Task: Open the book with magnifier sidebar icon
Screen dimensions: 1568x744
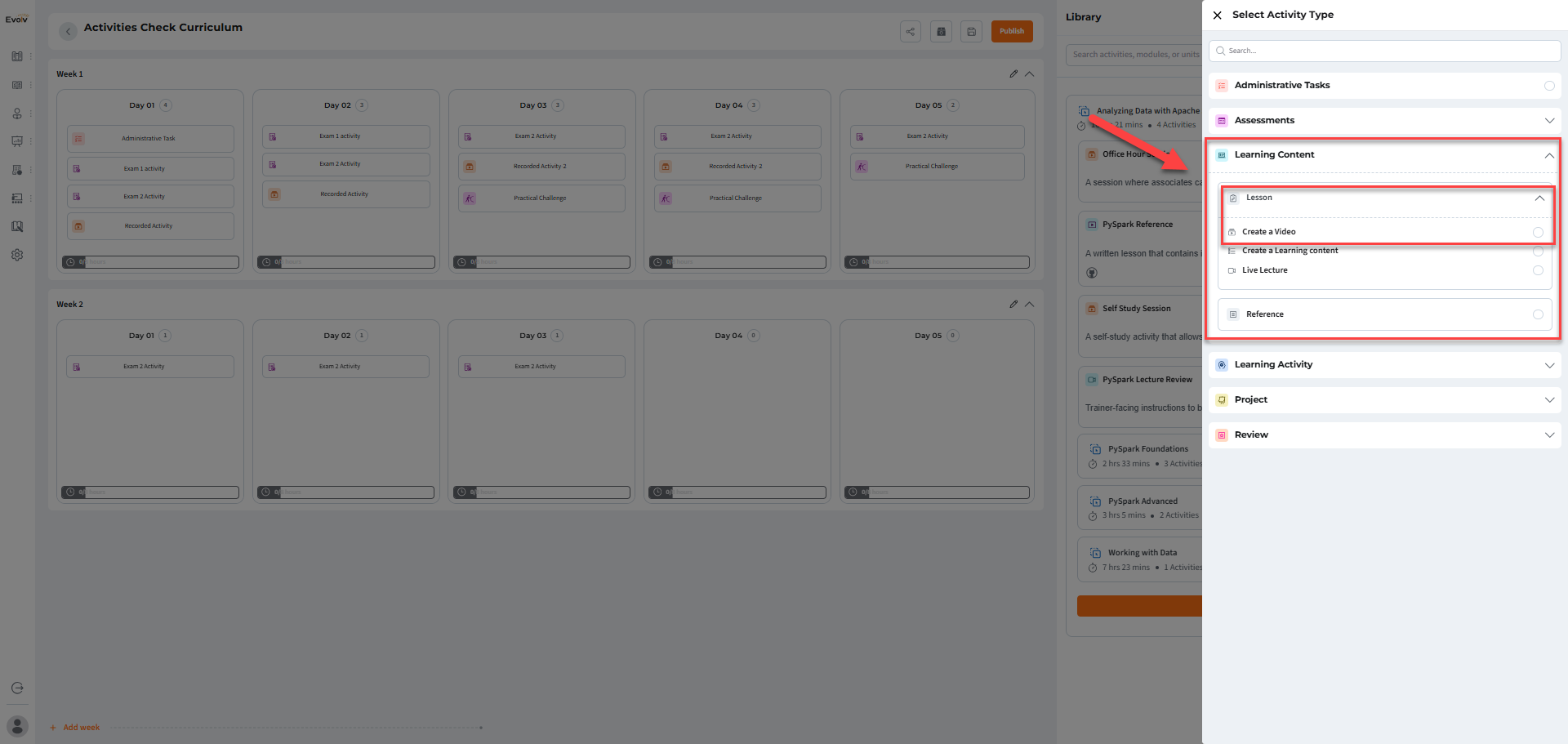Action: tap(17, 226)
